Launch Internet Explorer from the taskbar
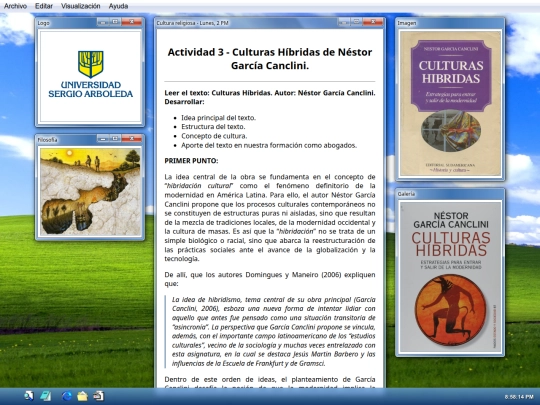This screenshot has height=405, width=540. [x=66, y=396]
